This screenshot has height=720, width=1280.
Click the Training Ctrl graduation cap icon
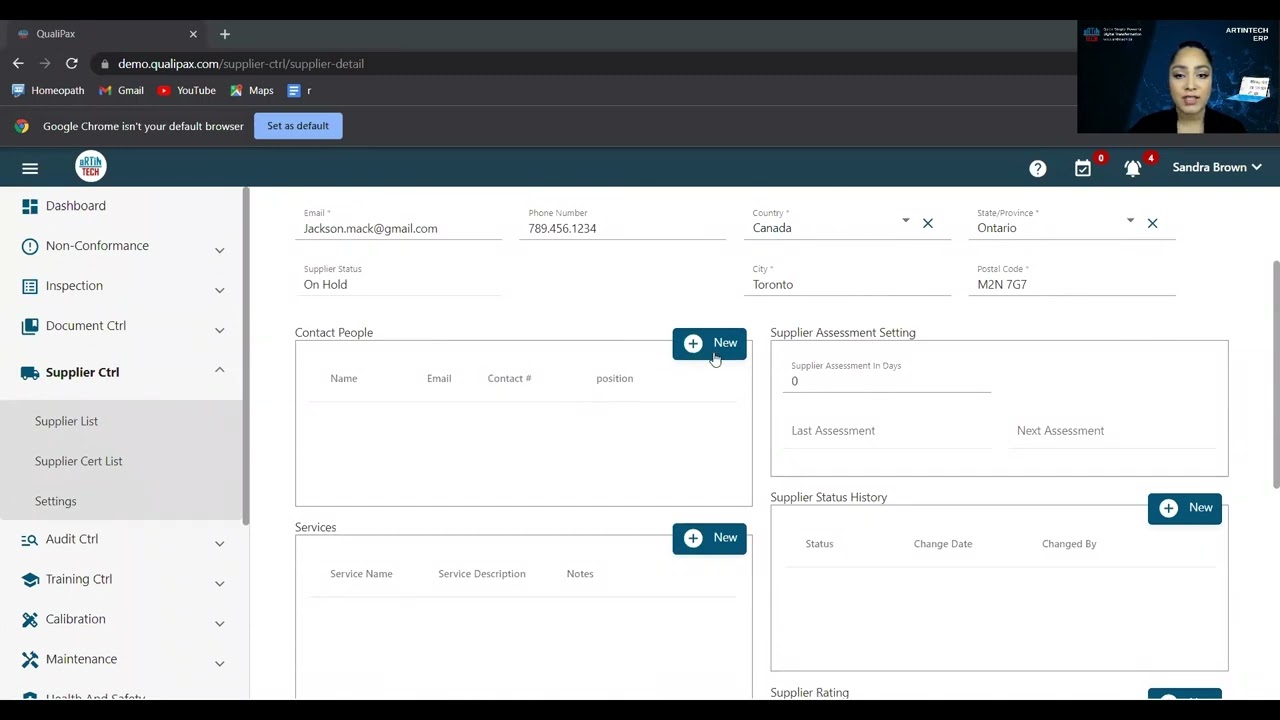point(30,579)
